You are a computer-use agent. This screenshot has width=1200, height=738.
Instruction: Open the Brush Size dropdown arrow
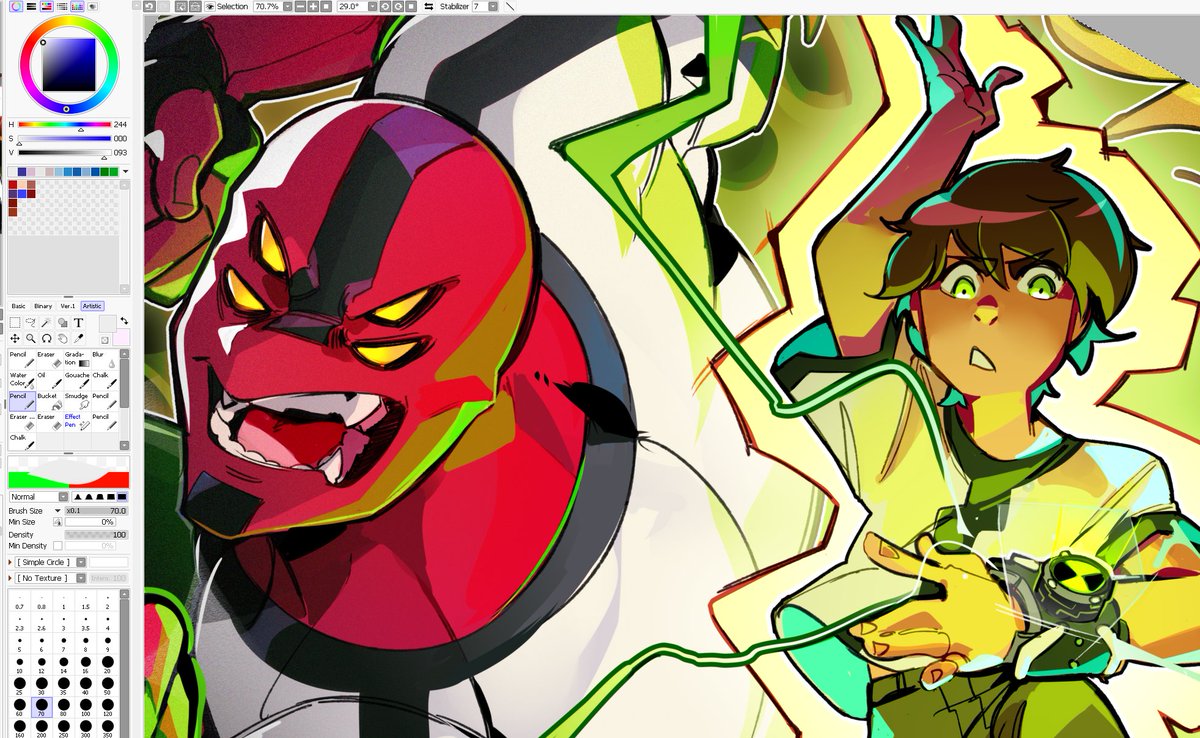point(58,511)
